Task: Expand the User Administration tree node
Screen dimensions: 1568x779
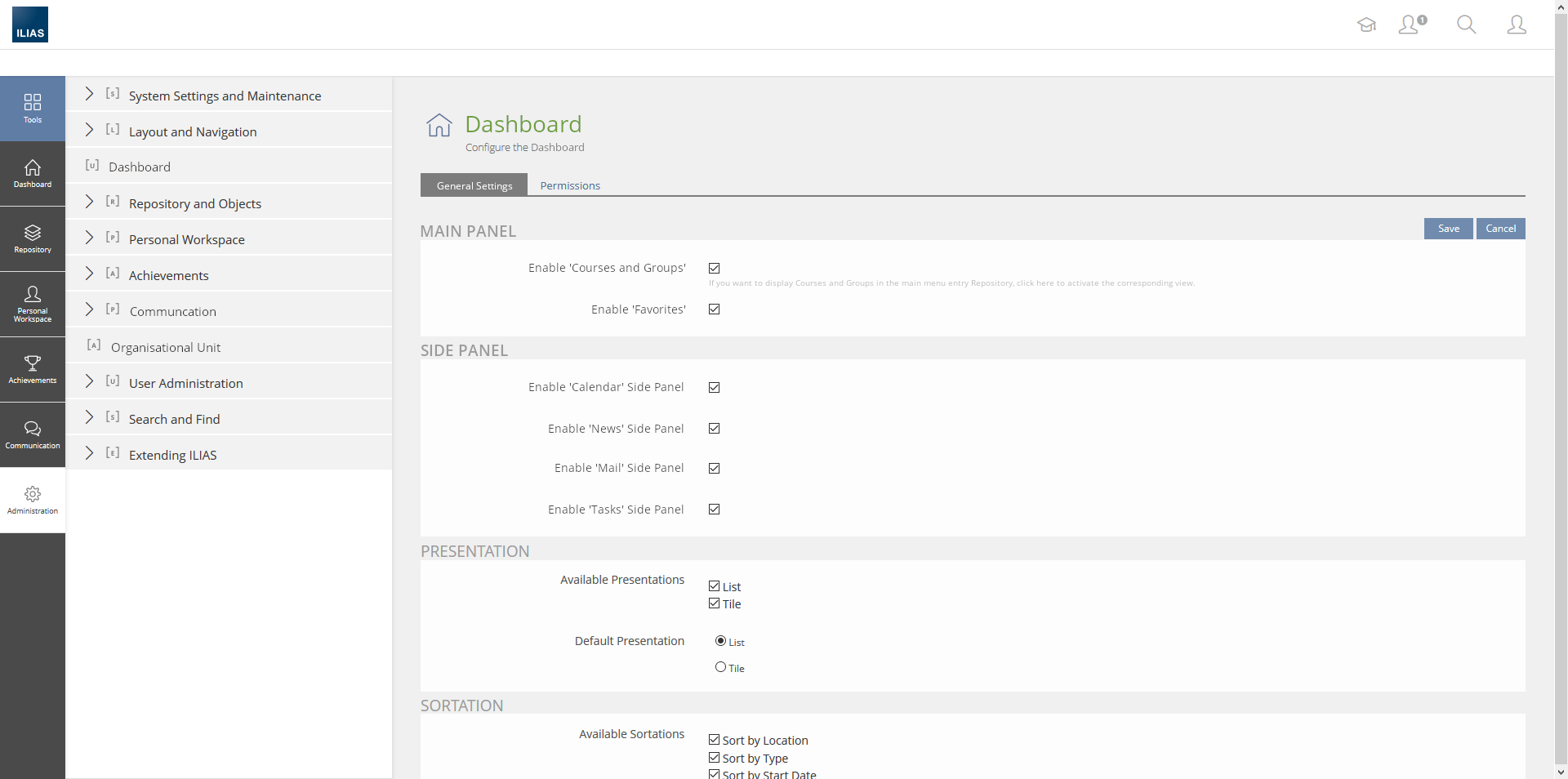Action: [x=90, y=382]
